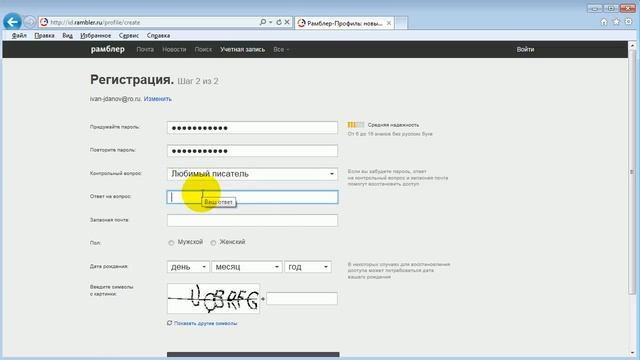Image resolution: width=640 pixels, height=360 pixels.
Task: Open the Favorites star icon
Action: [616, 22]
